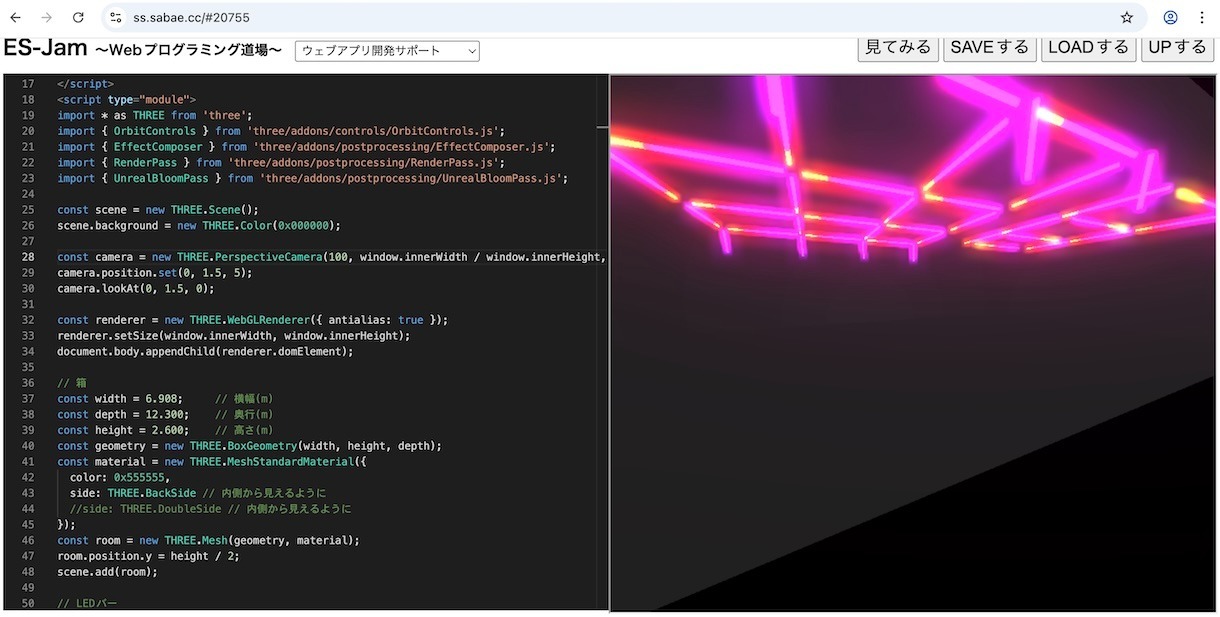Click 'THREE.BackSide' on line 43
This screenshot has height=617, width=1220.
(151, 493)
